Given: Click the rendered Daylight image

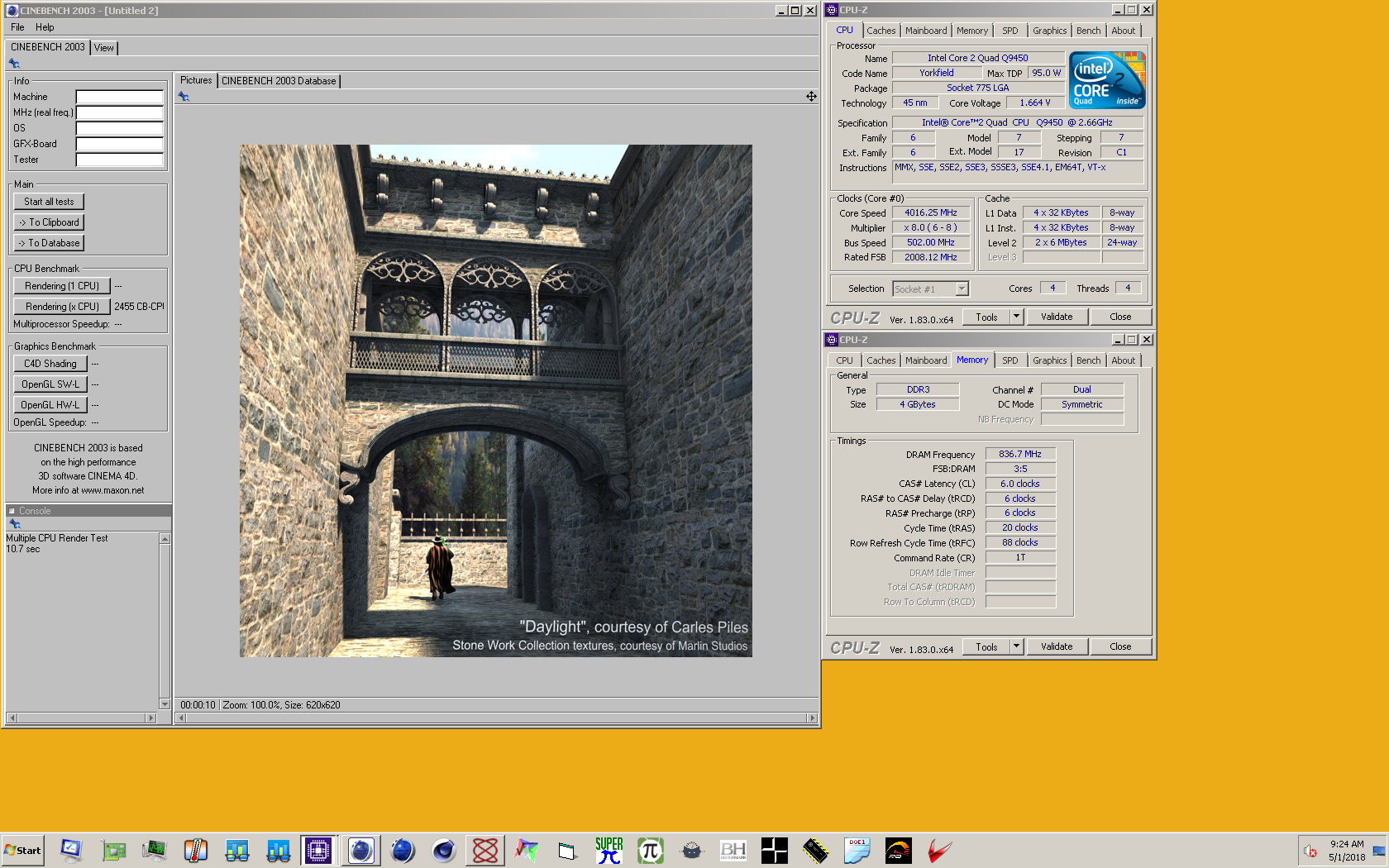Looking at the screenshot, I should pyautogui.click(x=496, y=401).
